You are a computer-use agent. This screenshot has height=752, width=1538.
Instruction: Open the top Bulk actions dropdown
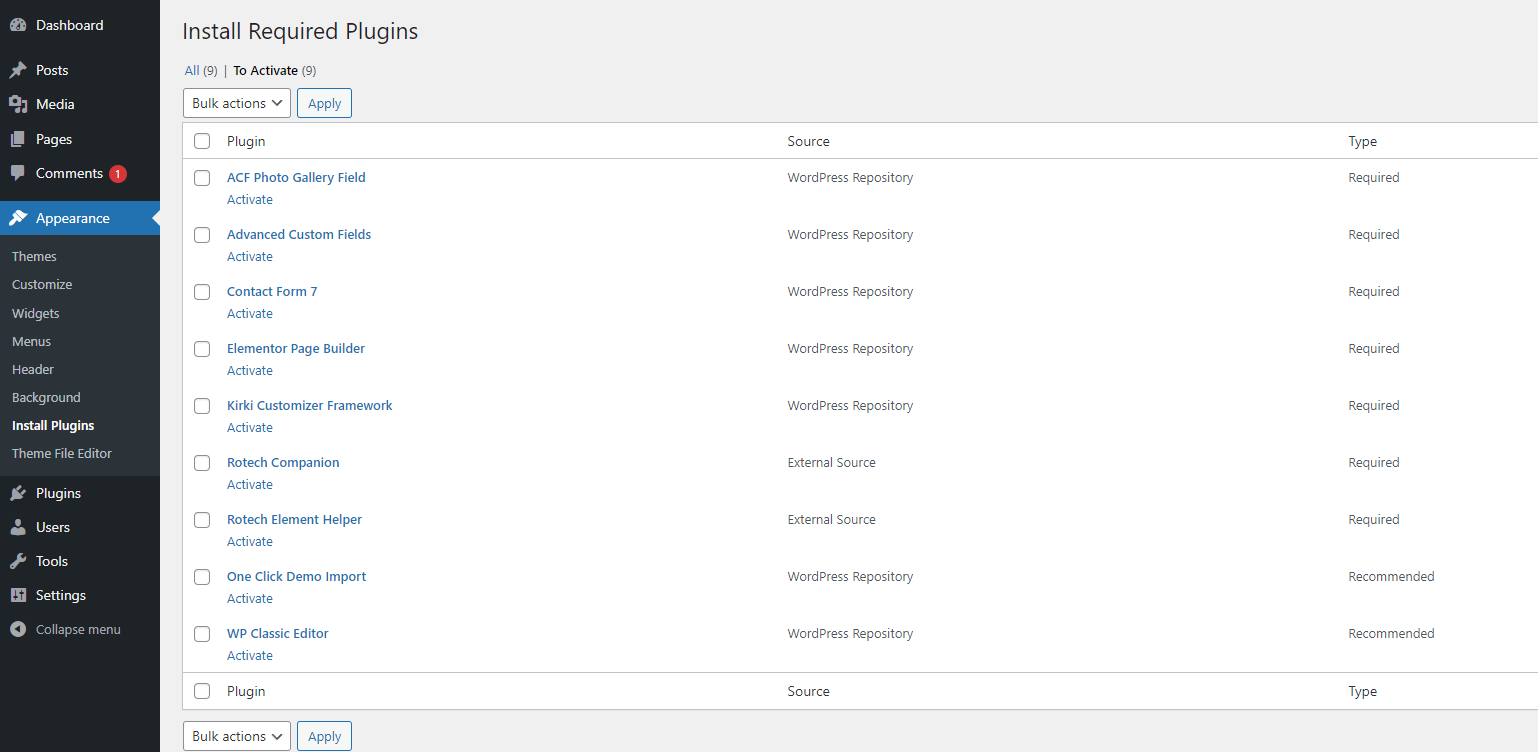(x=236, y=103)
